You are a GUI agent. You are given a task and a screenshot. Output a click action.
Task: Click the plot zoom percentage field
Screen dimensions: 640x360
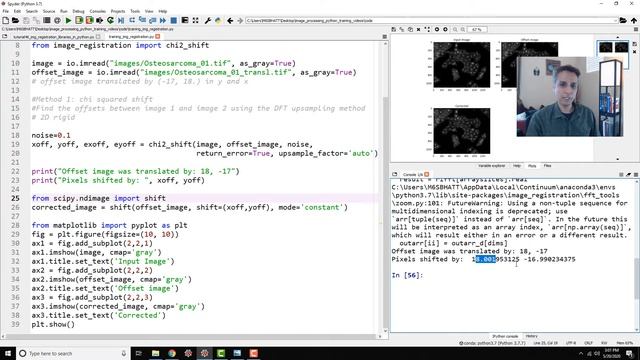coord(477,29)
